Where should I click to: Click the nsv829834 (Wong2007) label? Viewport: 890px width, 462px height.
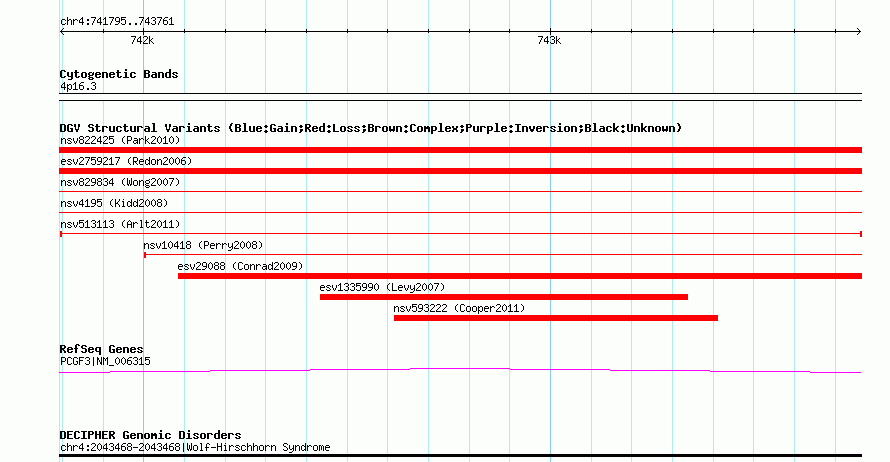[120, 182]
